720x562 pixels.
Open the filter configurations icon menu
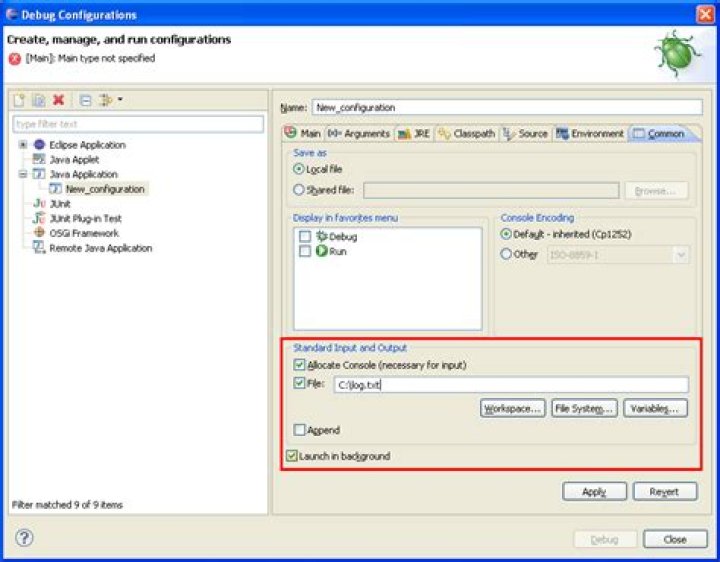coord(106,100)
